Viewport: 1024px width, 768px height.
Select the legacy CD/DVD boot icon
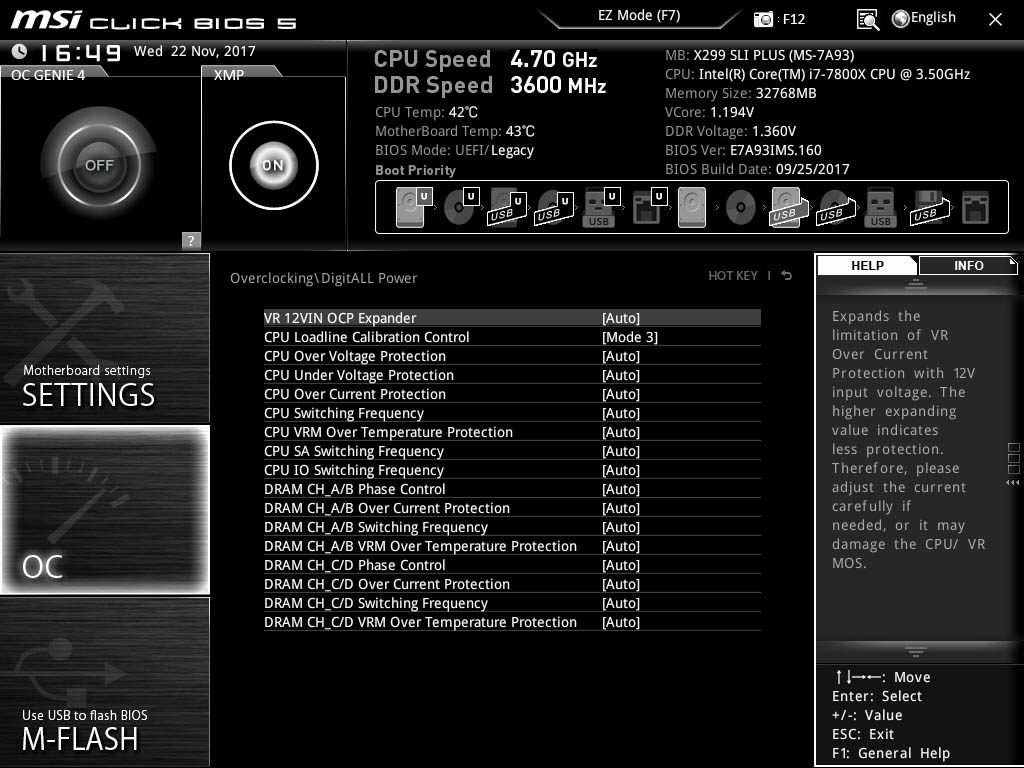point(741,208)
